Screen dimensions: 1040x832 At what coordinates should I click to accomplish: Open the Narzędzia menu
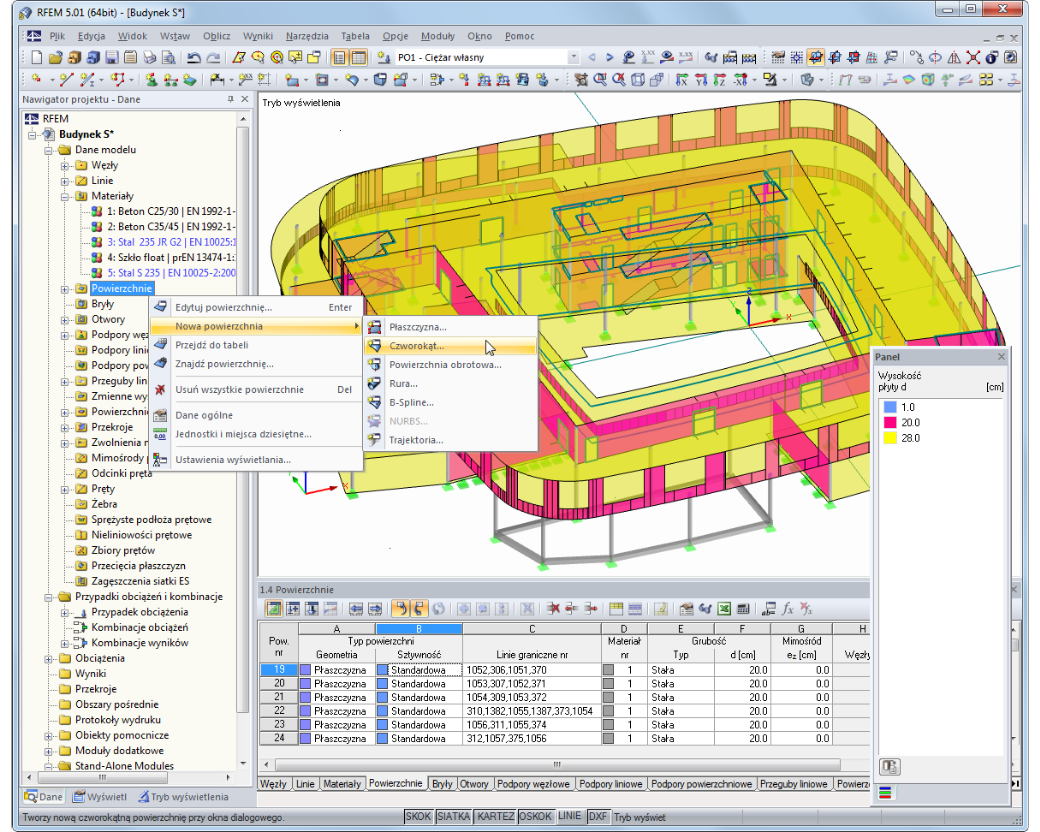pos(306,36)
